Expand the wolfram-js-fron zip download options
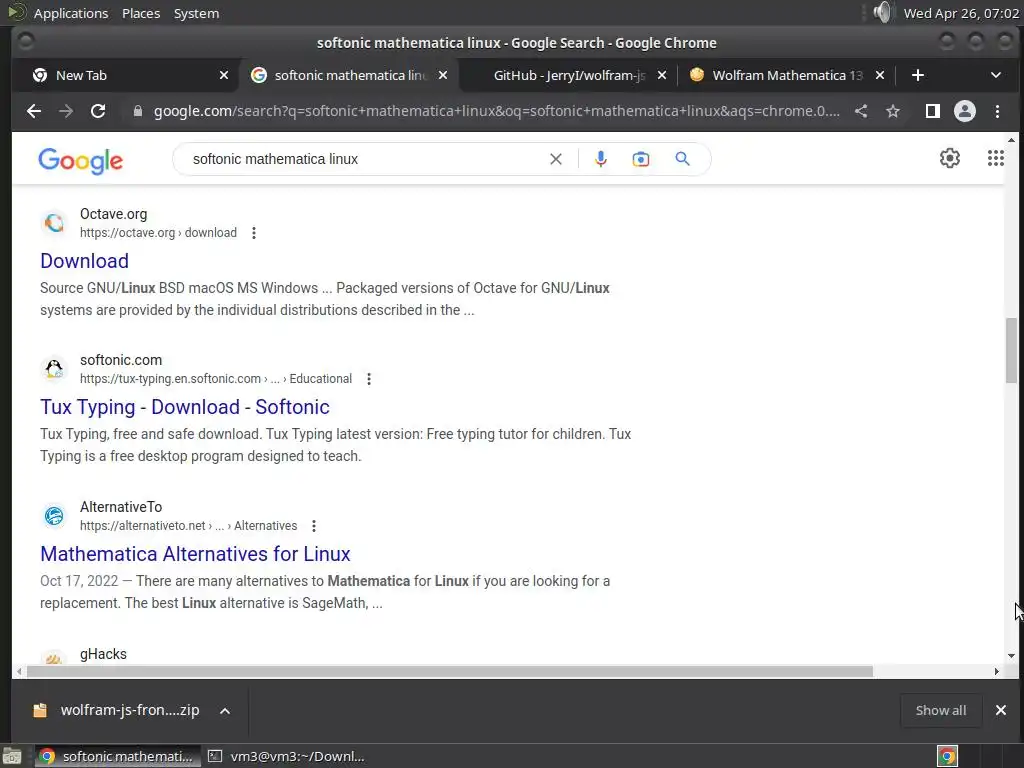 click(225, 711)
